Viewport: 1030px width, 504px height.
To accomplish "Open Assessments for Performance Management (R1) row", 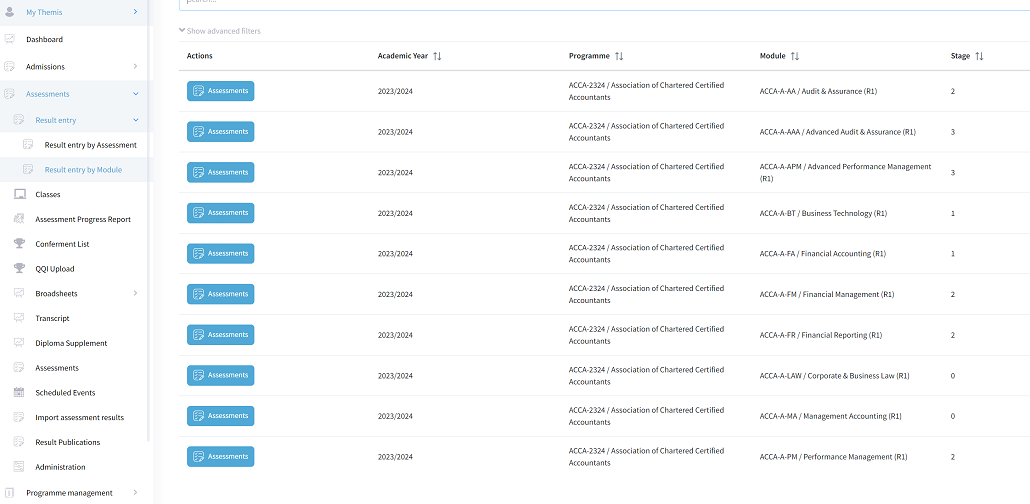I will (x=221, y=457).
